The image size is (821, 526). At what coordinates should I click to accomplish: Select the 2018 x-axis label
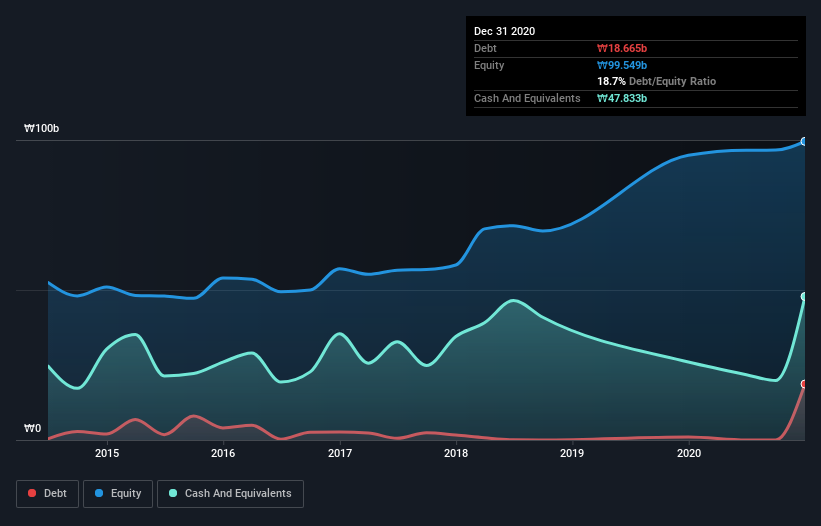(456, 453)
